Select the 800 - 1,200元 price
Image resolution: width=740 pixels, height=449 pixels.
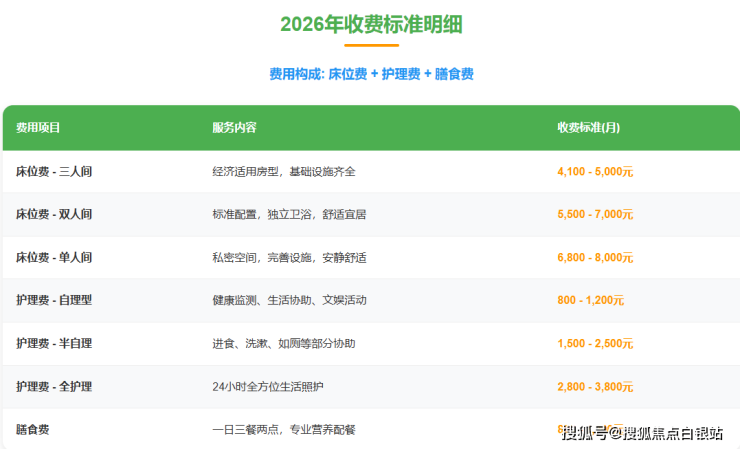tap(590, 300)
